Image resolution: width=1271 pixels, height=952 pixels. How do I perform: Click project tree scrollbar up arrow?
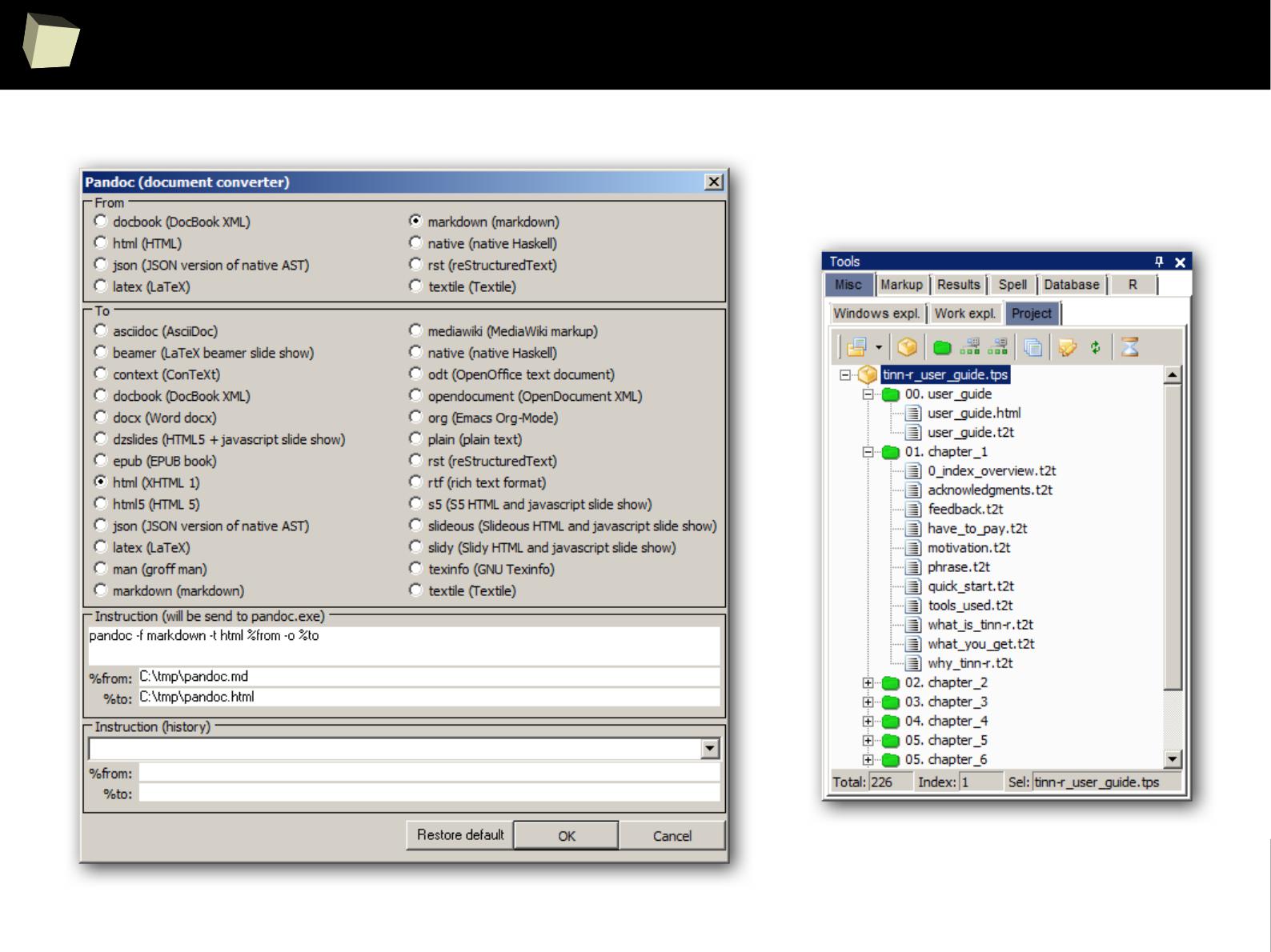click(1173, 375)
